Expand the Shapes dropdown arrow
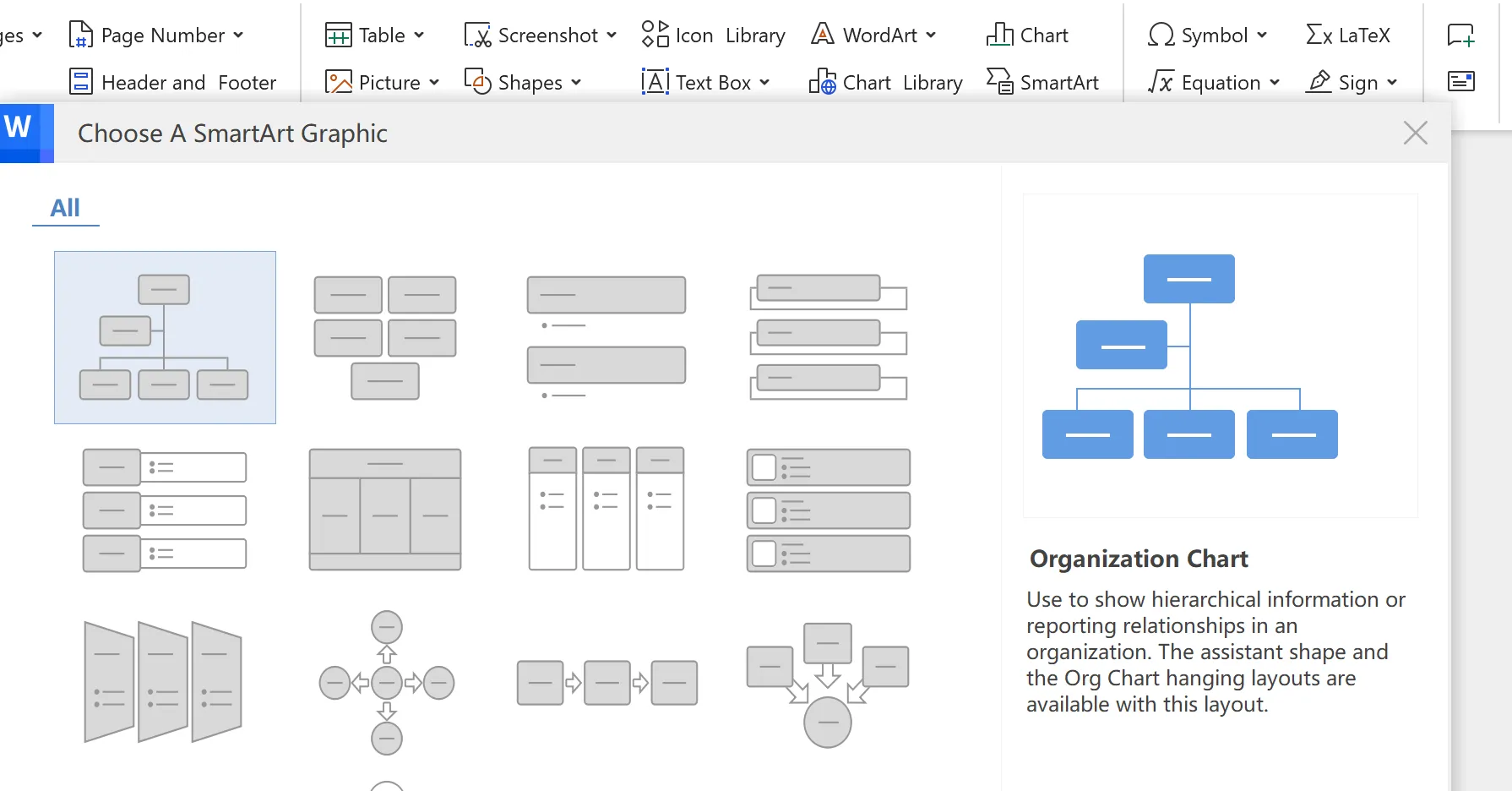1512x791 pixels. tap(576, 82)
